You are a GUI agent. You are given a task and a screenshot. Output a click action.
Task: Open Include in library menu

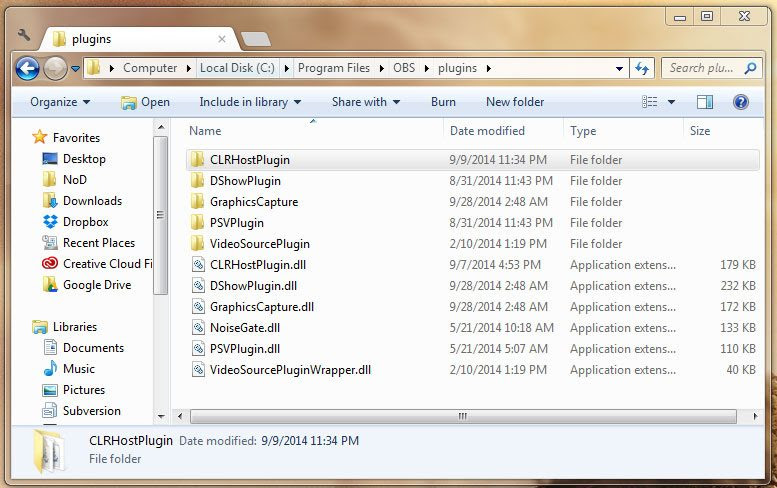coord(250,102)
